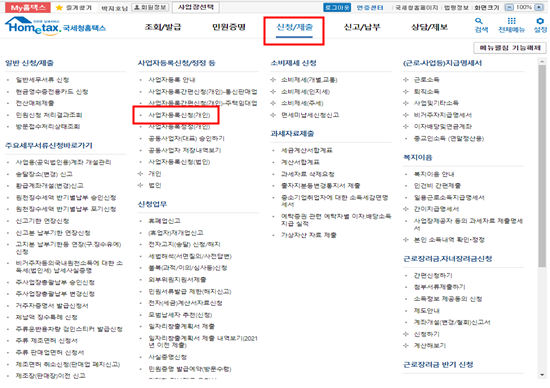
Task: Open the 국세청홈페이지 link
Action: coord(417,7)
